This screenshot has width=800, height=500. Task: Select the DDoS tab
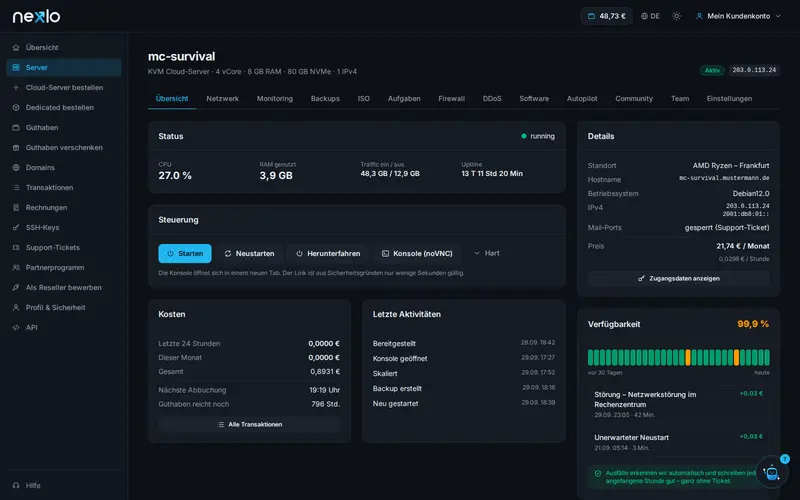(x=492, y=98)
